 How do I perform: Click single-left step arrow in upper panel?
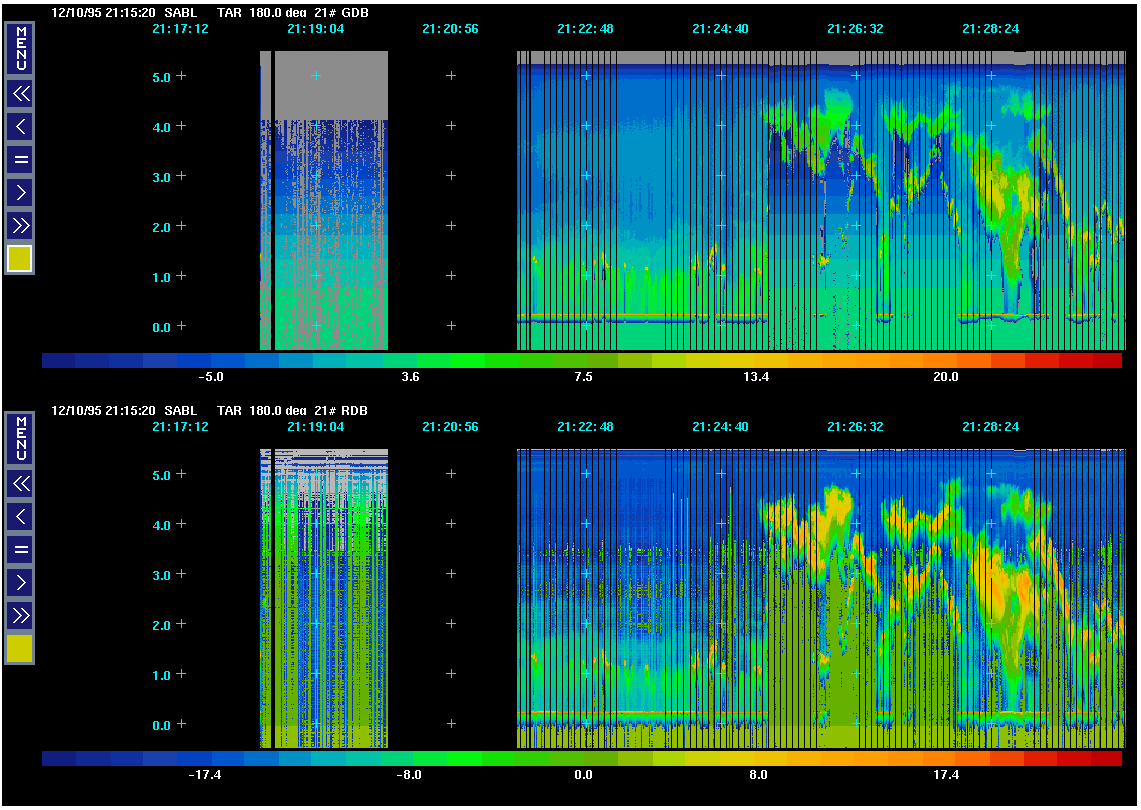(20, 126)
